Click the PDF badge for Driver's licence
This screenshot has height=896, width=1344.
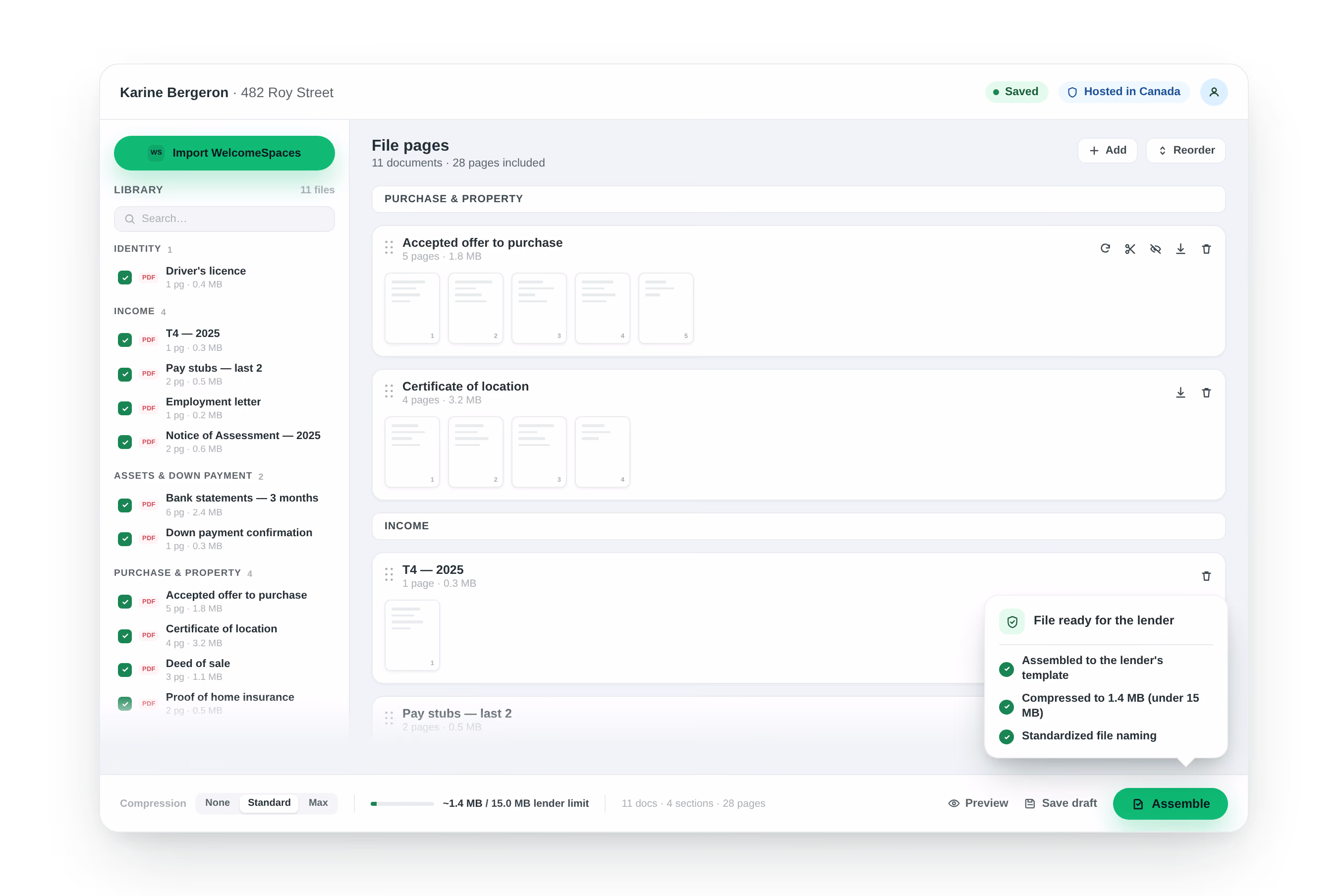click(149, 277)
